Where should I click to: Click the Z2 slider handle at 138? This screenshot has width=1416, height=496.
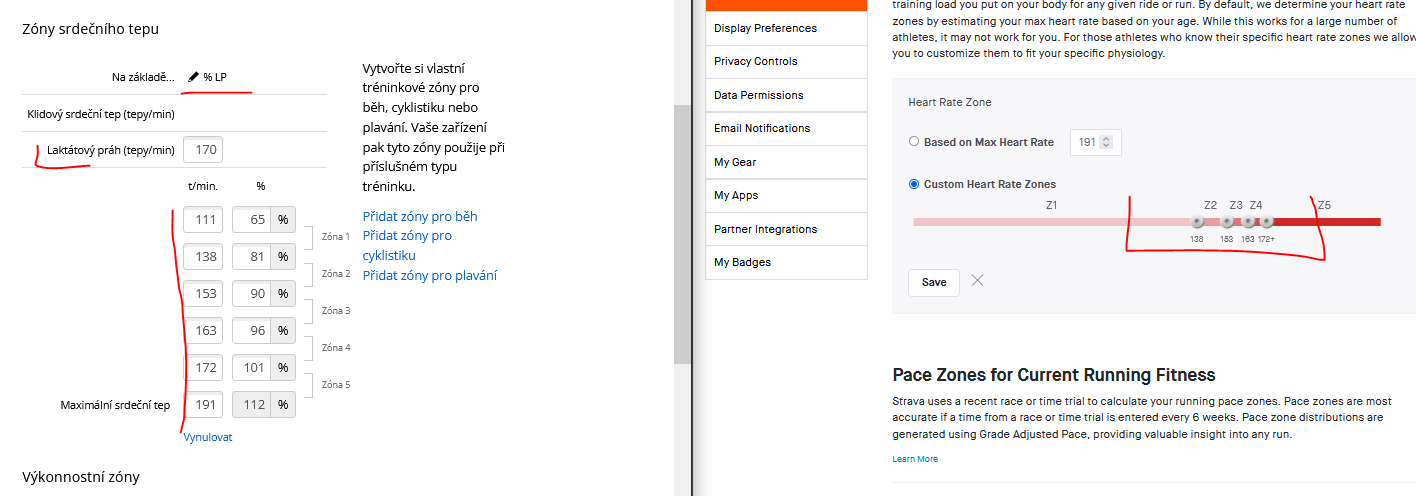tap(1197, 222)
